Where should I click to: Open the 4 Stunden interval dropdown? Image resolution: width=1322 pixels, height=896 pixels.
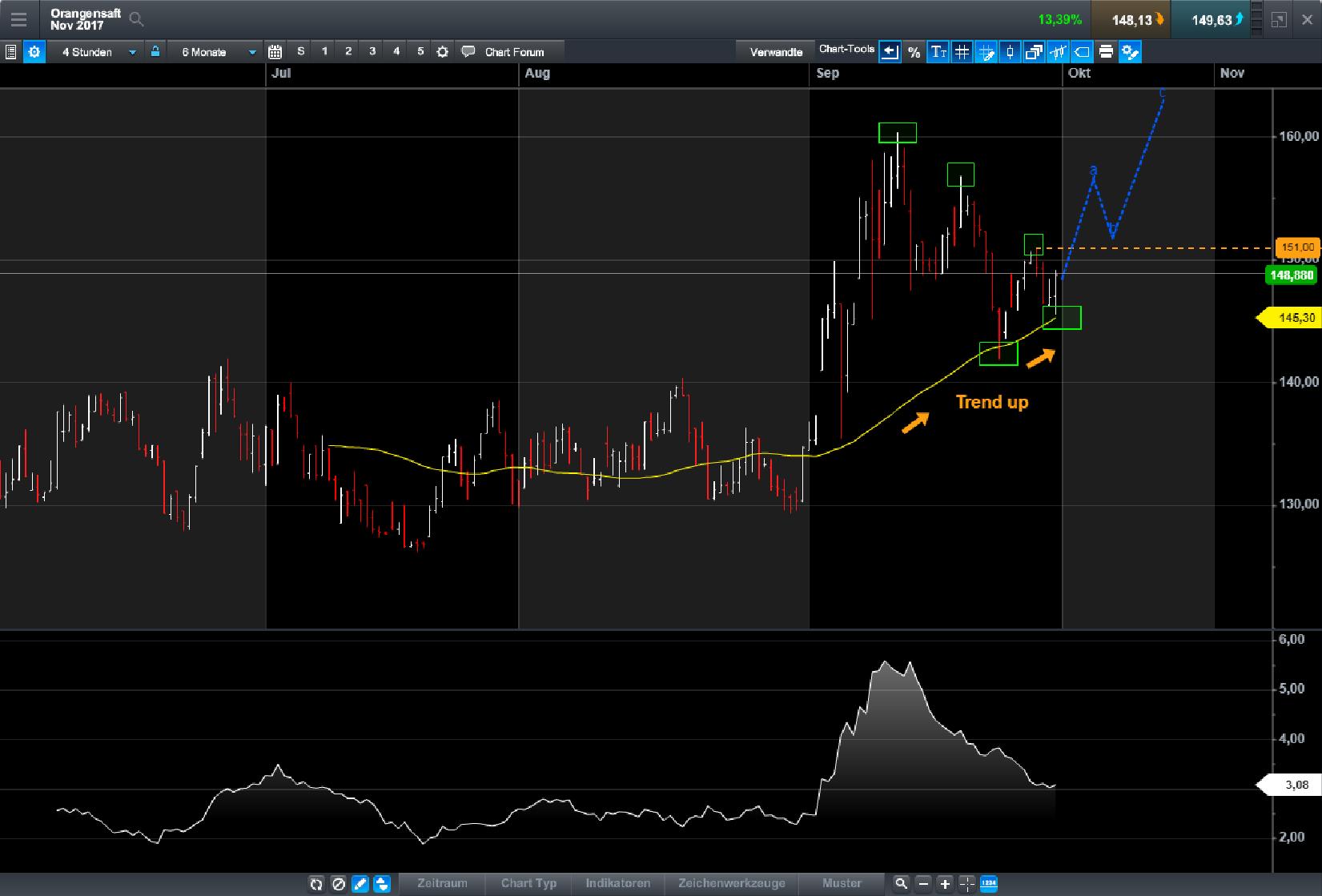96,51
